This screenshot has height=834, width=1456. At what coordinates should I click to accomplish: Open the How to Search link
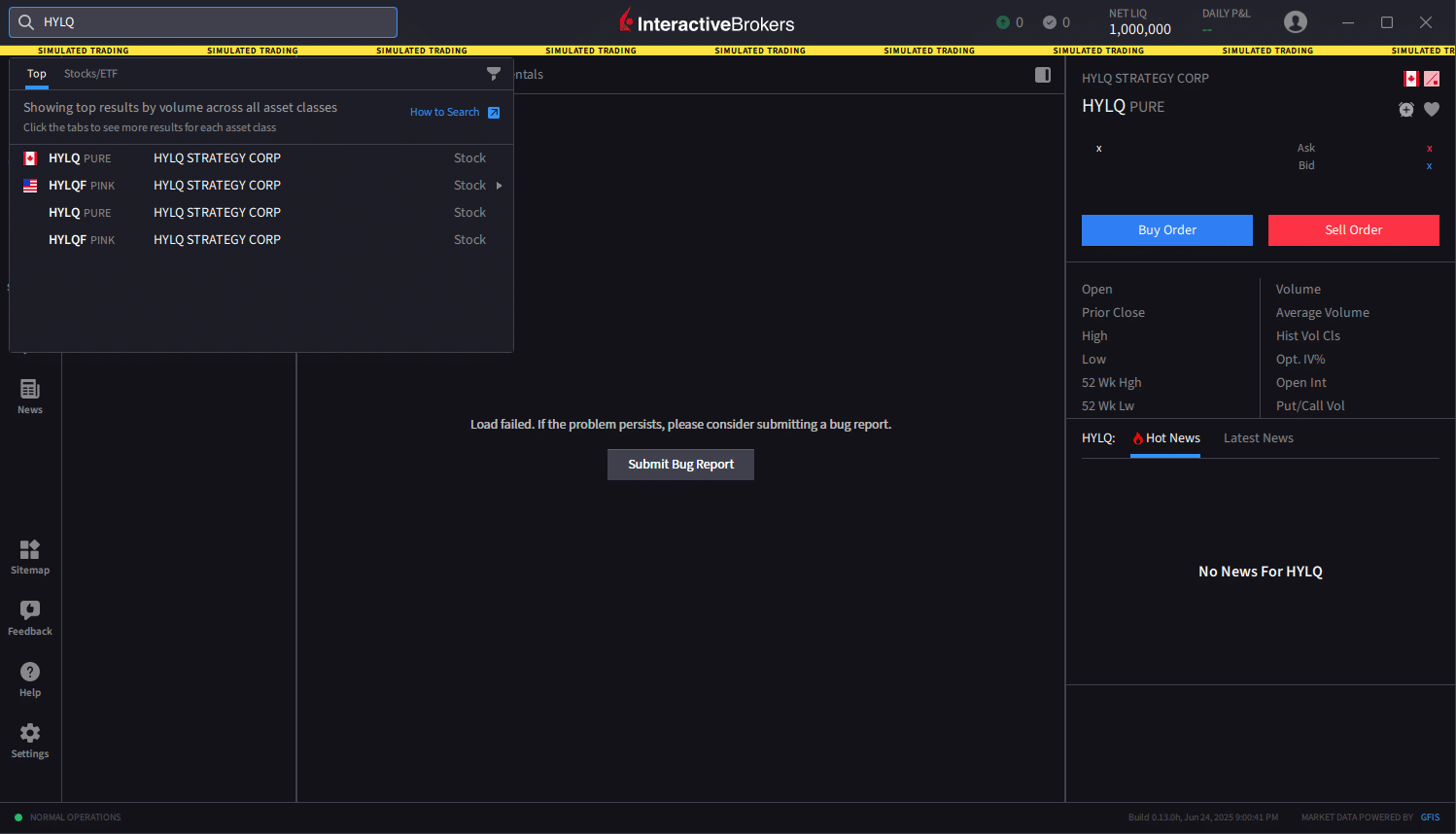444,113
